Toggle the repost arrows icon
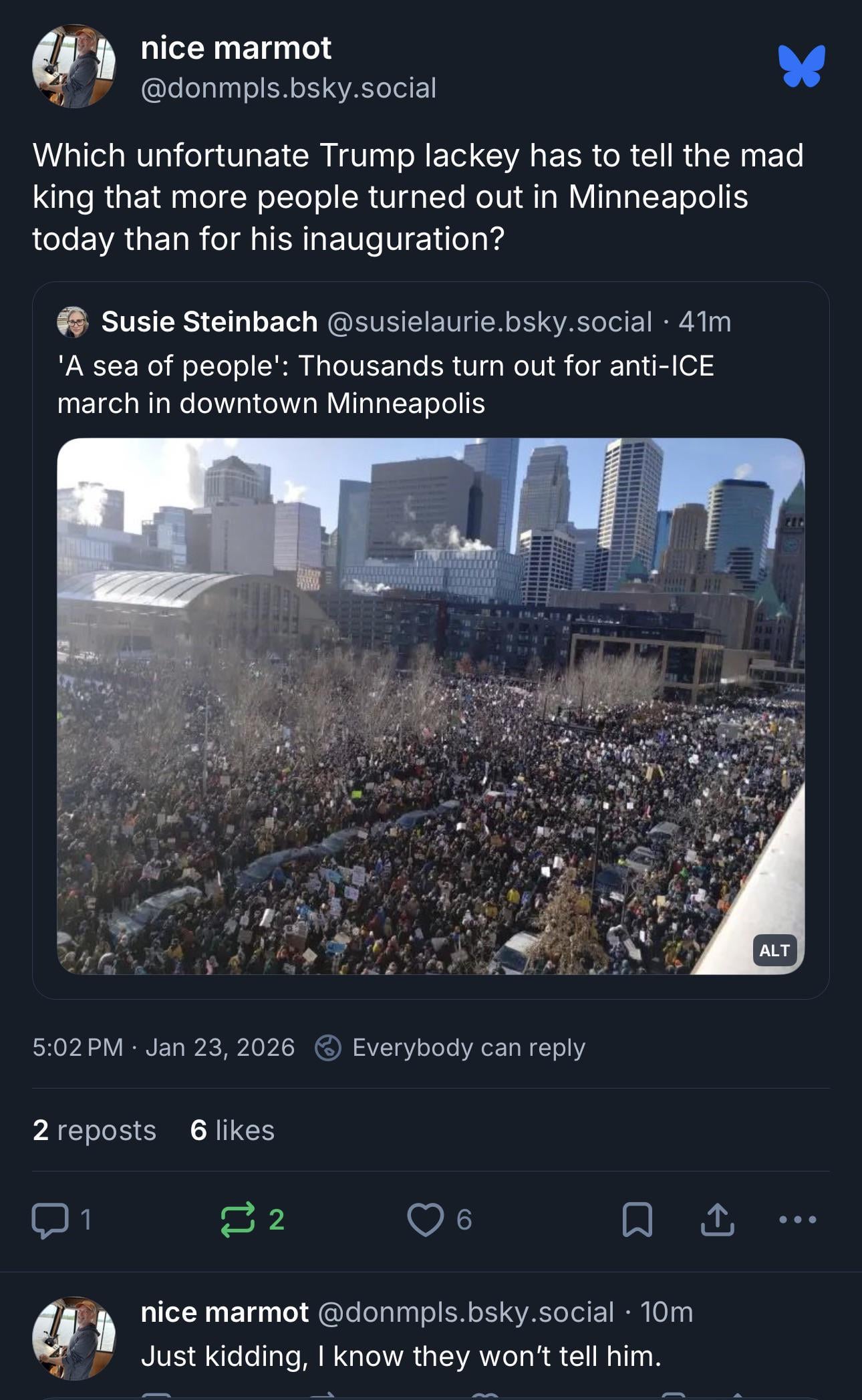862x1400 pixels. coord(238,1220)
